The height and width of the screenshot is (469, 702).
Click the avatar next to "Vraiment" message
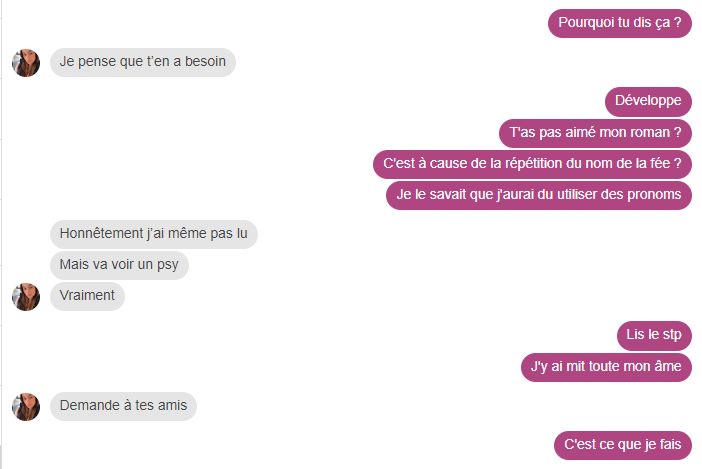tap(26, 297)
